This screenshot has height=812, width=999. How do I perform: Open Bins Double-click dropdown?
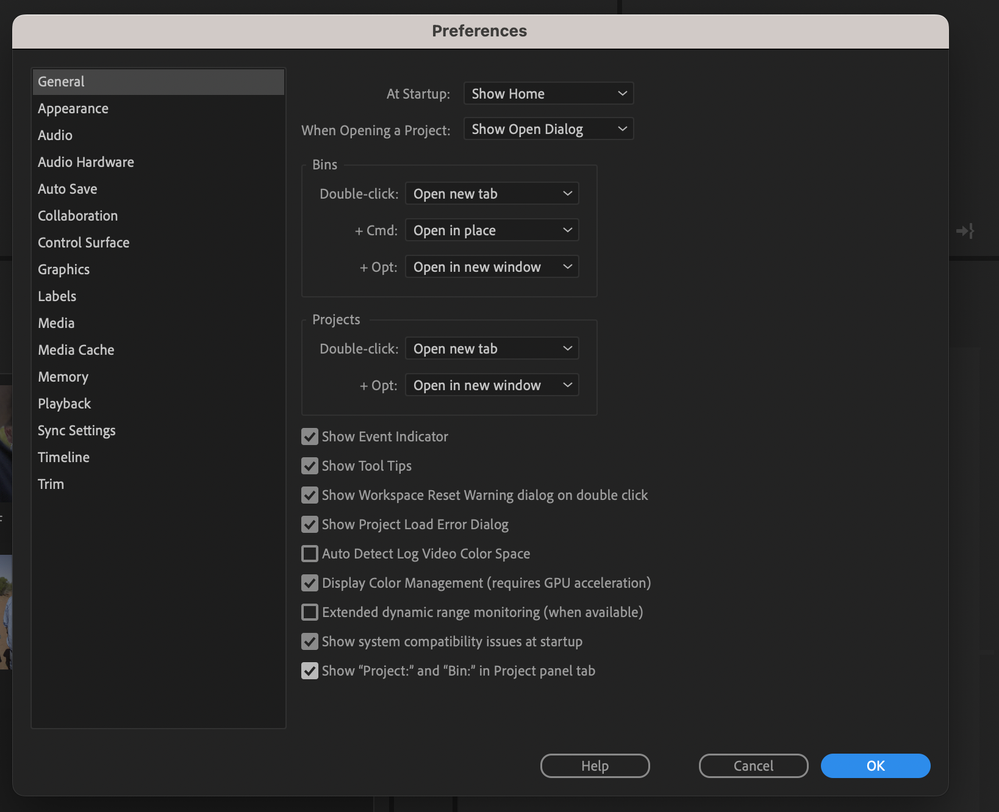click(491, 194)
